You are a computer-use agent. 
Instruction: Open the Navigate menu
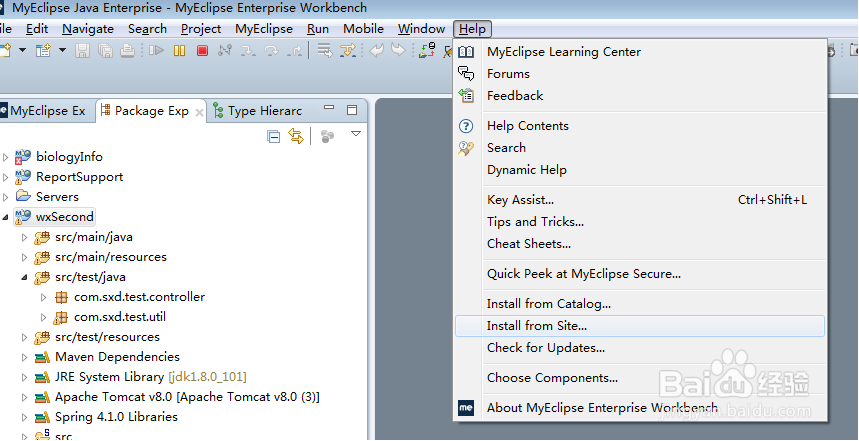[x=88, y=28]
